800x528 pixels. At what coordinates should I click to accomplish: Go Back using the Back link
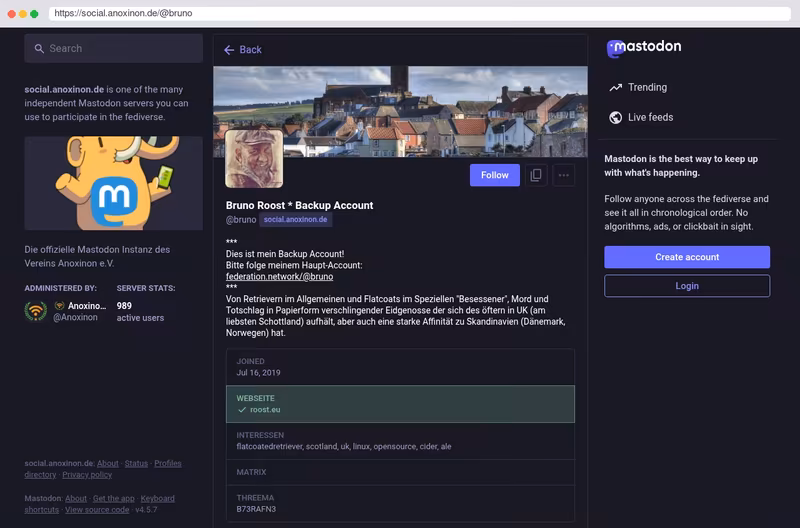(243, 49)
